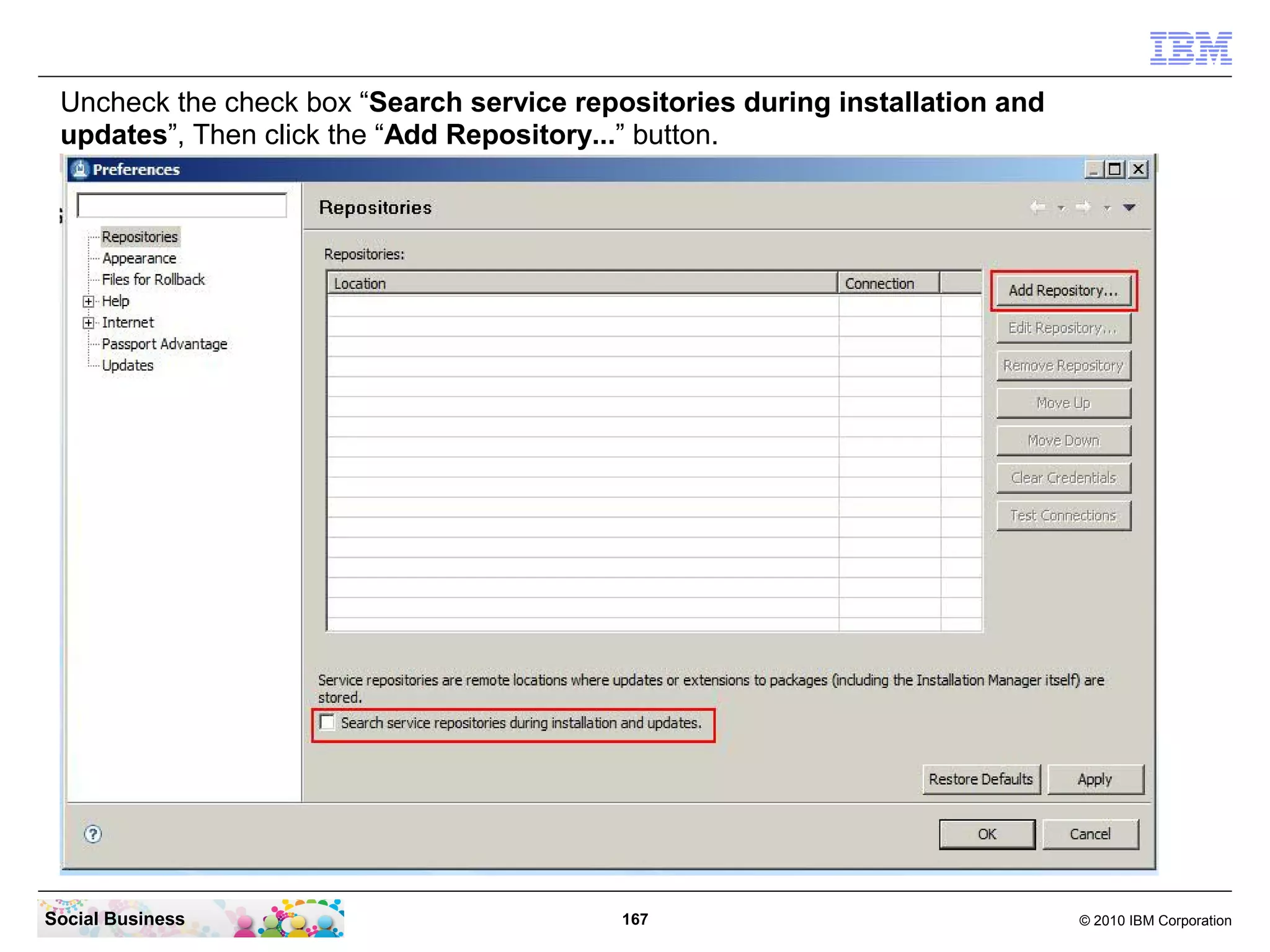The width and height of the screenshot is (1270, 952).
Task: Click the Add Repository... button
Action: [x=1064, y=290]
